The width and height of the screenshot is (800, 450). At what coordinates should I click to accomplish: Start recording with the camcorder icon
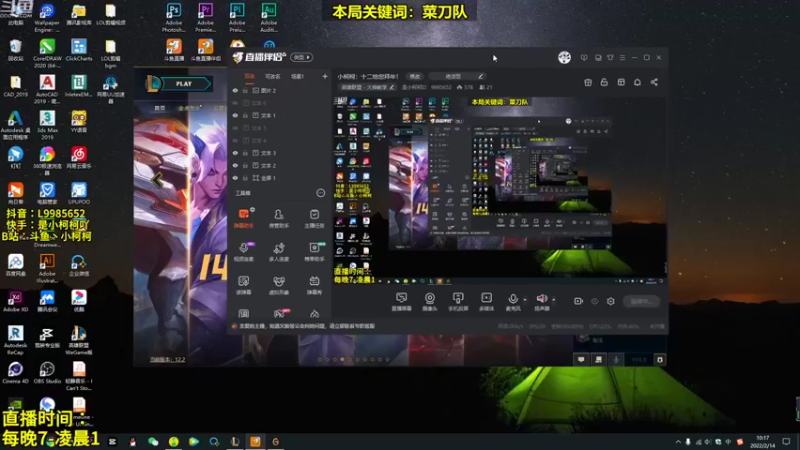(578, 301)
